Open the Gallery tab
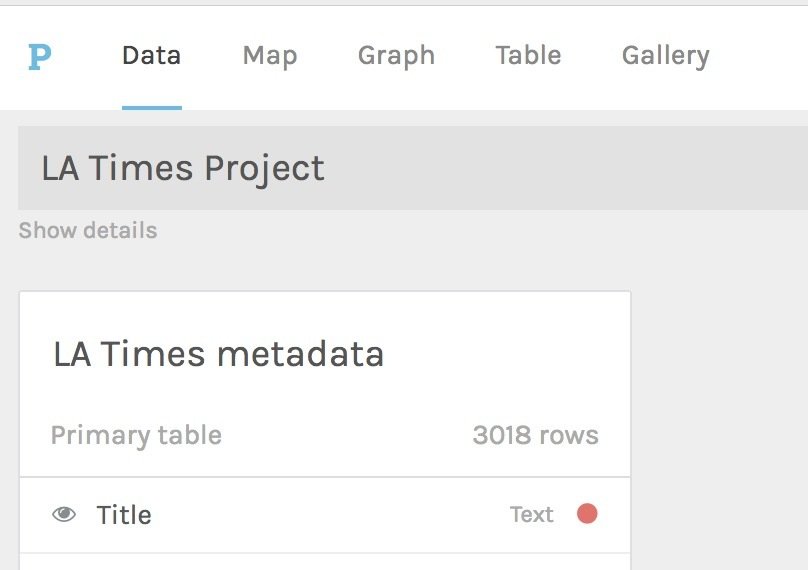808x570 pixels. (665, 56)
